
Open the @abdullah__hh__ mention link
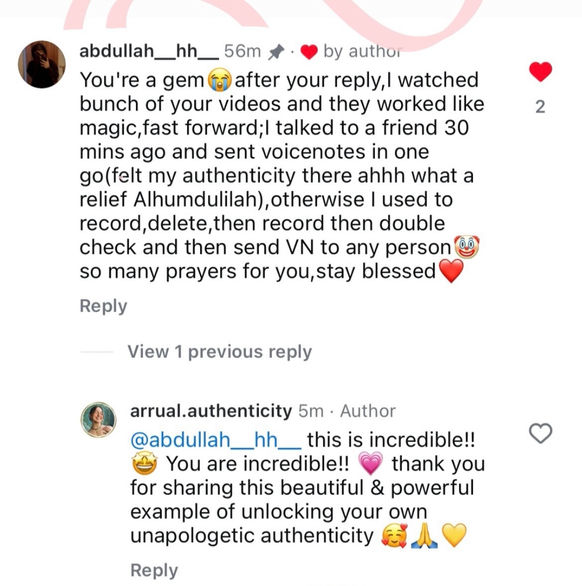click(x=216, y=440)
